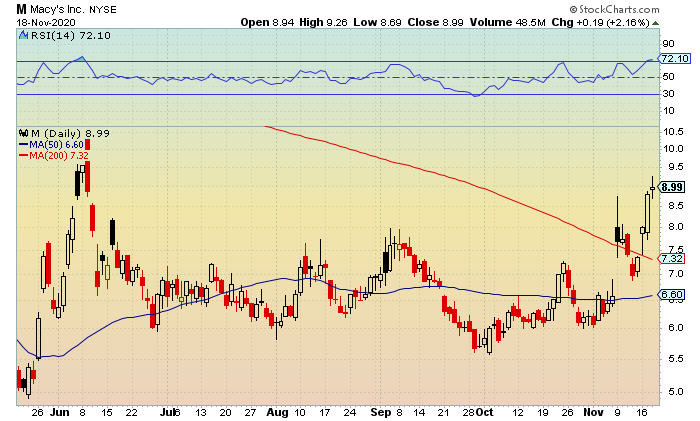The height and width of the screenshot is (421, 700).
Task: Click the 5.0 price axis label
Action: pos(676,392)
